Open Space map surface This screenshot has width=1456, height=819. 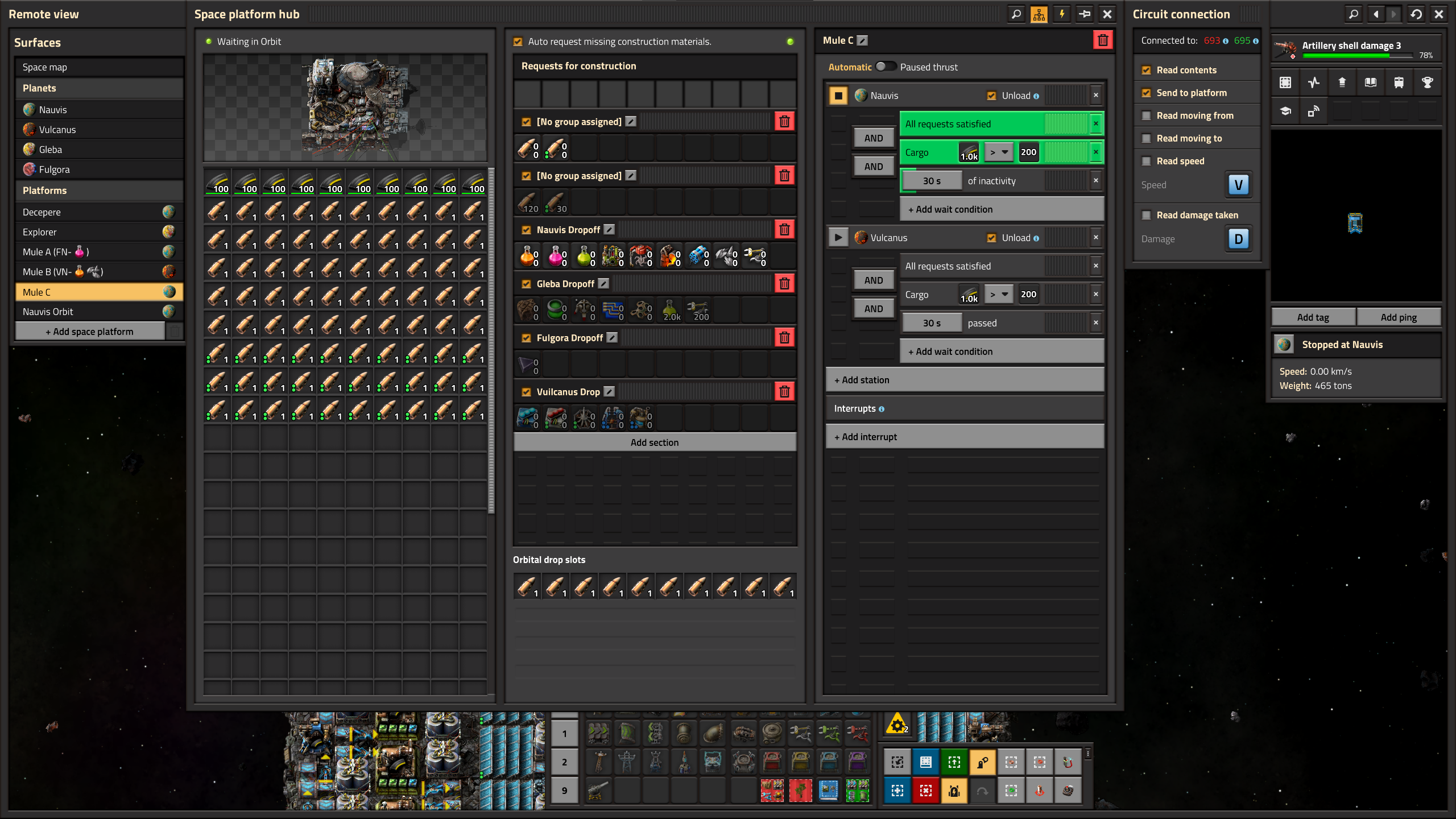click(99, 67)
